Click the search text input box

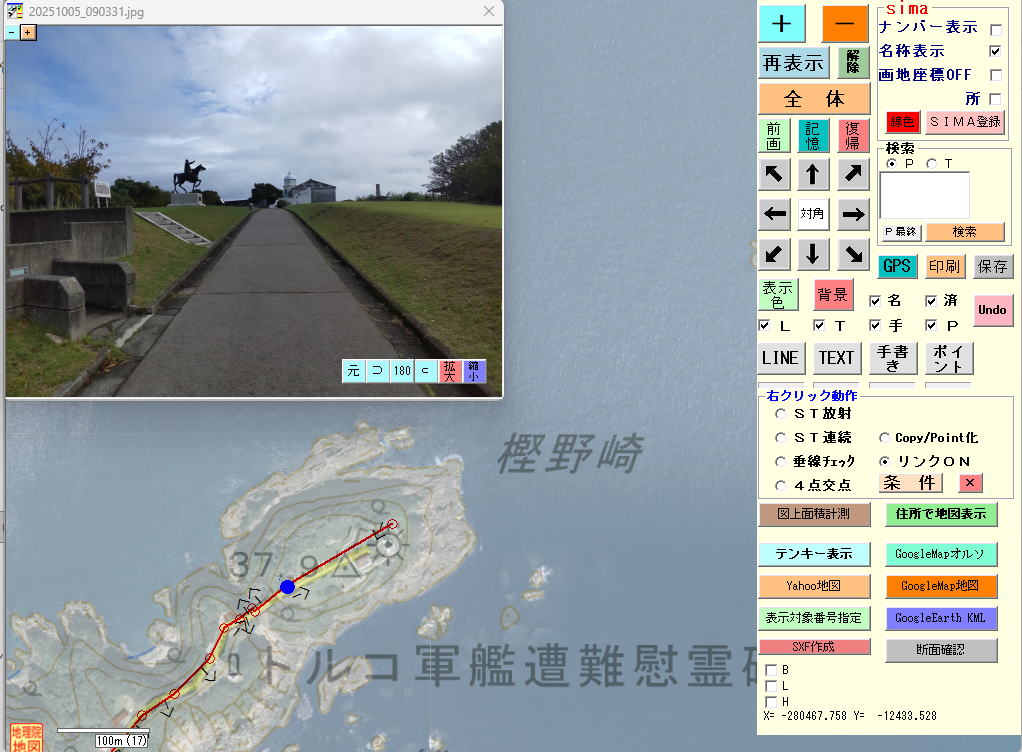(924, 195)
